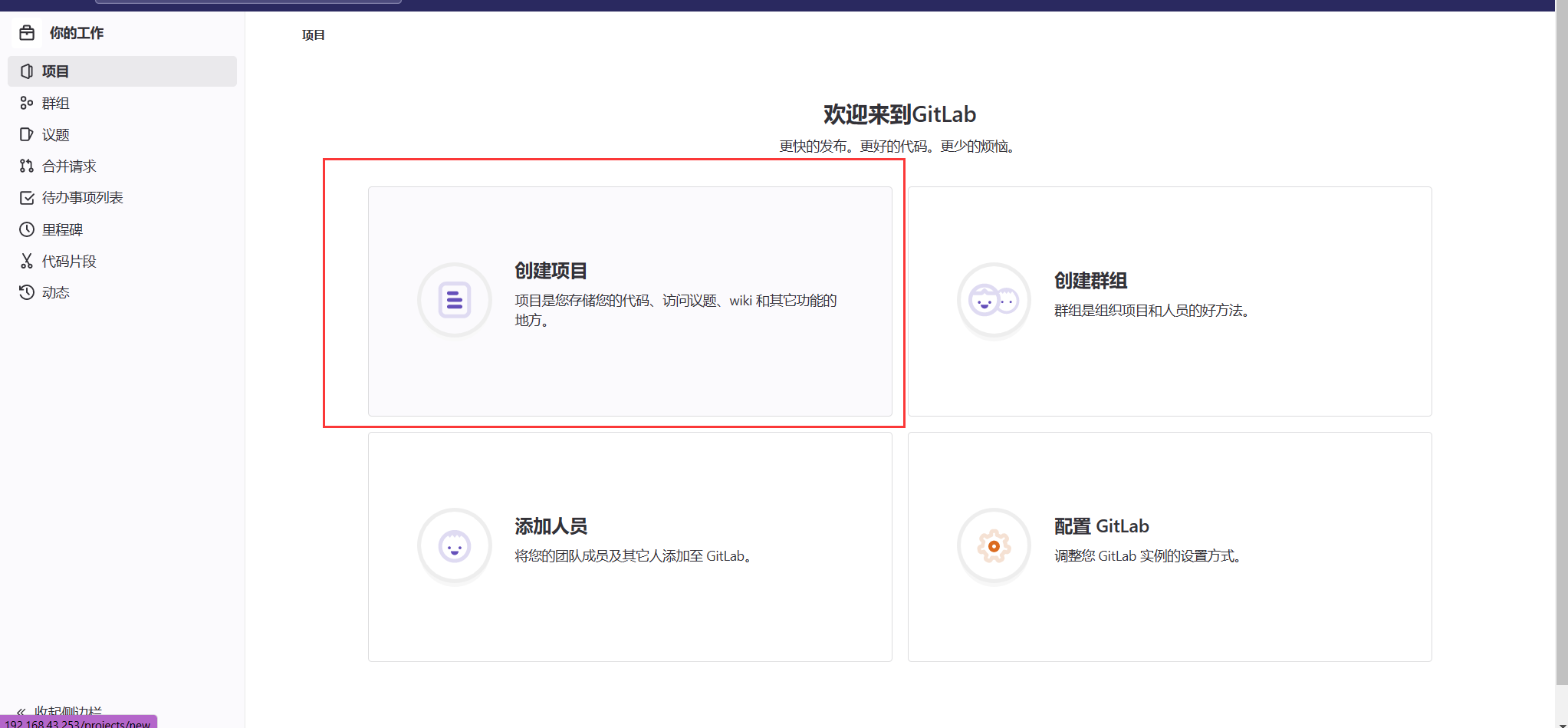Click the 待办事项列表 checkbox icon
The width and height of the screenshot is (1568, 728).
click(27, 198)
